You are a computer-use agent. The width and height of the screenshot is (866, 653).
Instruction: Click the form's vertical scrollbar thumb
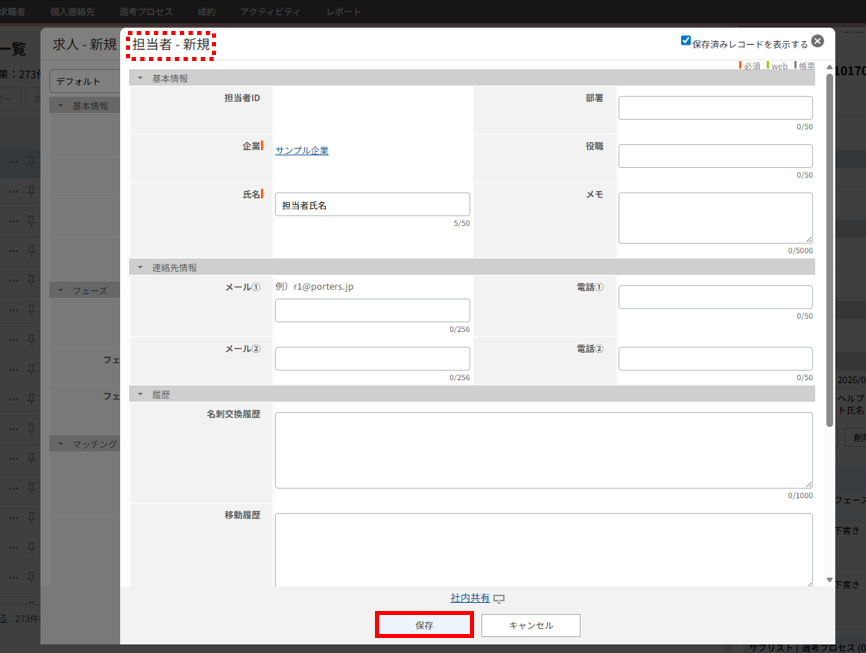click(829, 250)
